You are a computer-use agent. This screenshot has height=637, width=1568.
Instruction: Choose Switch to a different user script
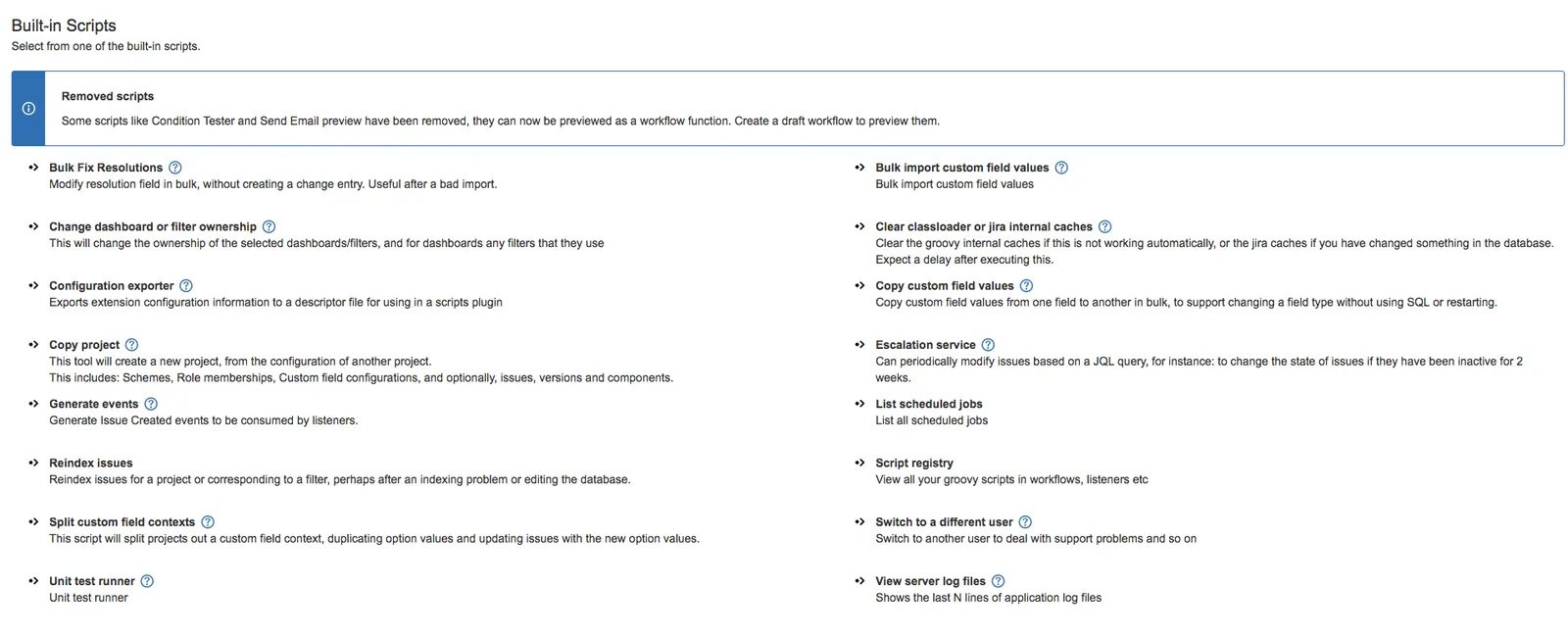click(x=944, y=522)
